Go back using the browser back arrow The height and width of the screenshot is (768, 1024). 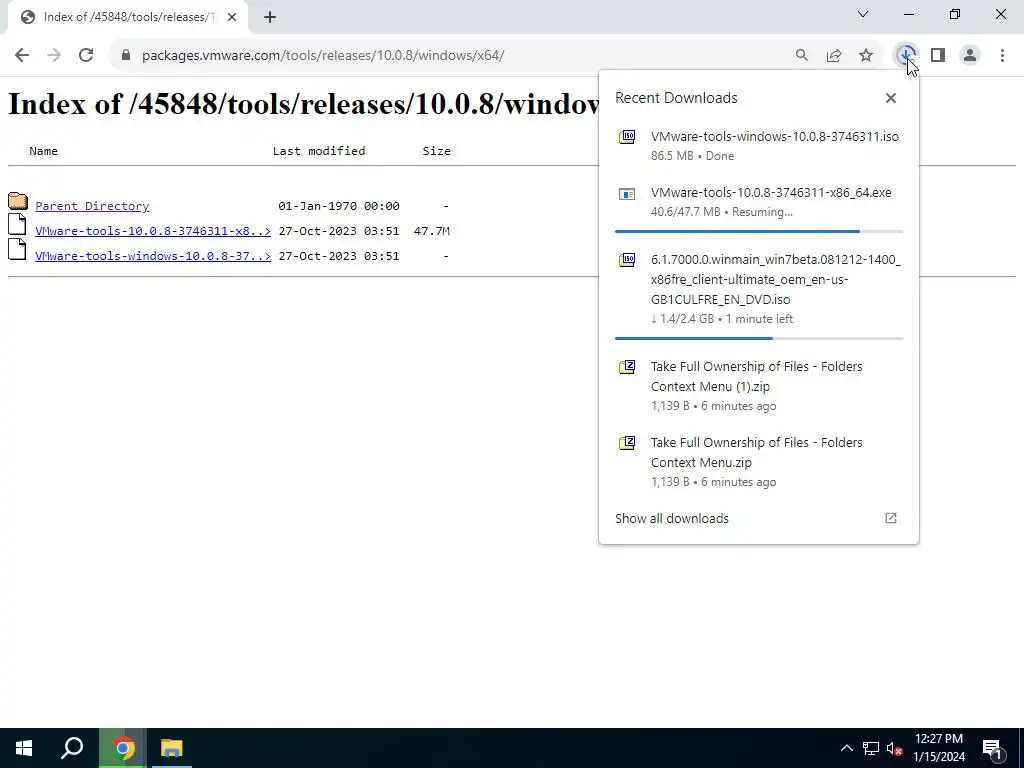tap(22, 56)
